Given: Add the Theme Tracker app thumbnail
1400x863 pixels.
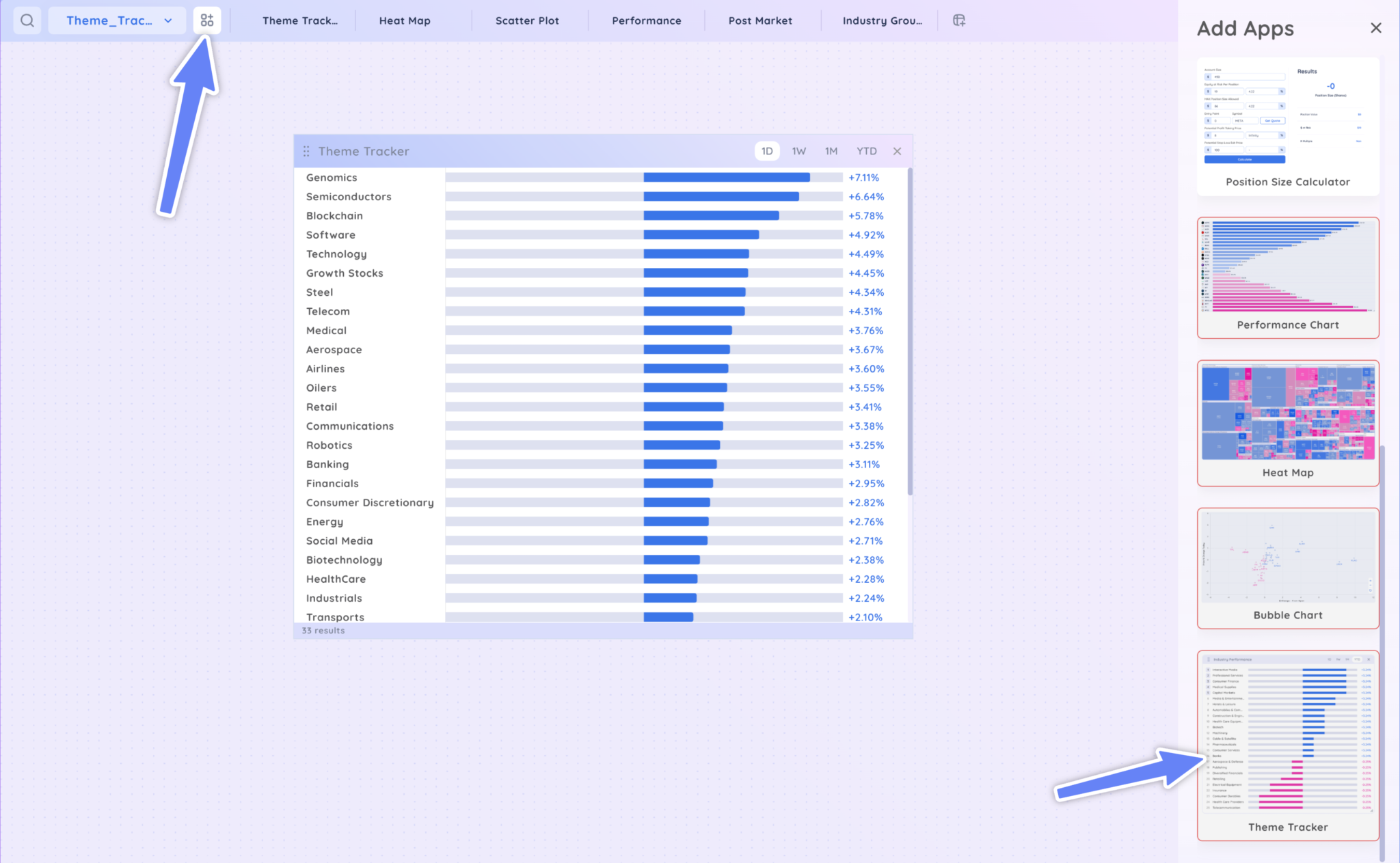Looking at the screenshot, I should 1288,745.
